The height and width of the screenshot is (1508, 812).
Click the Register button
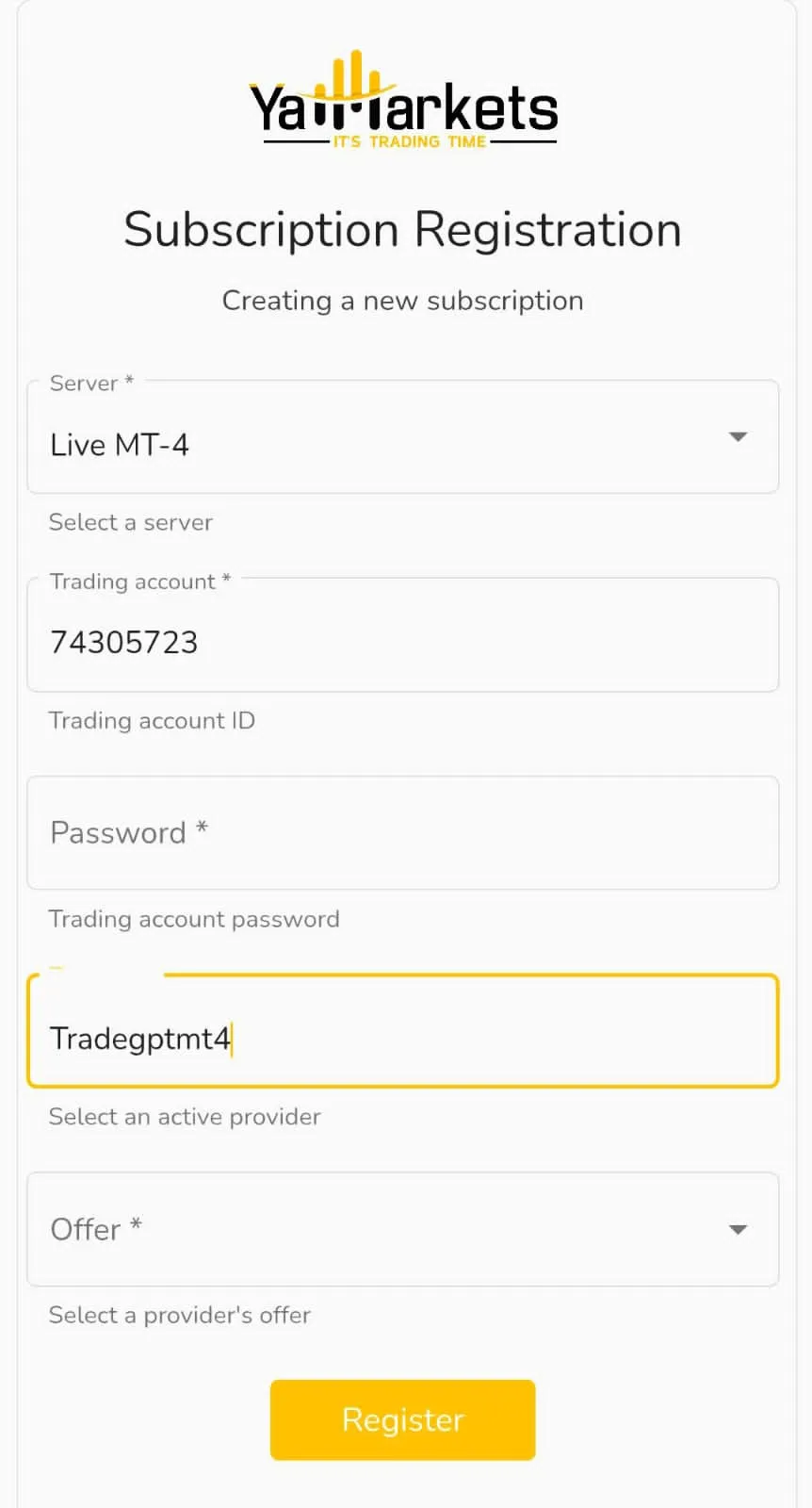pyautogui.click(x=402, y=1419)
